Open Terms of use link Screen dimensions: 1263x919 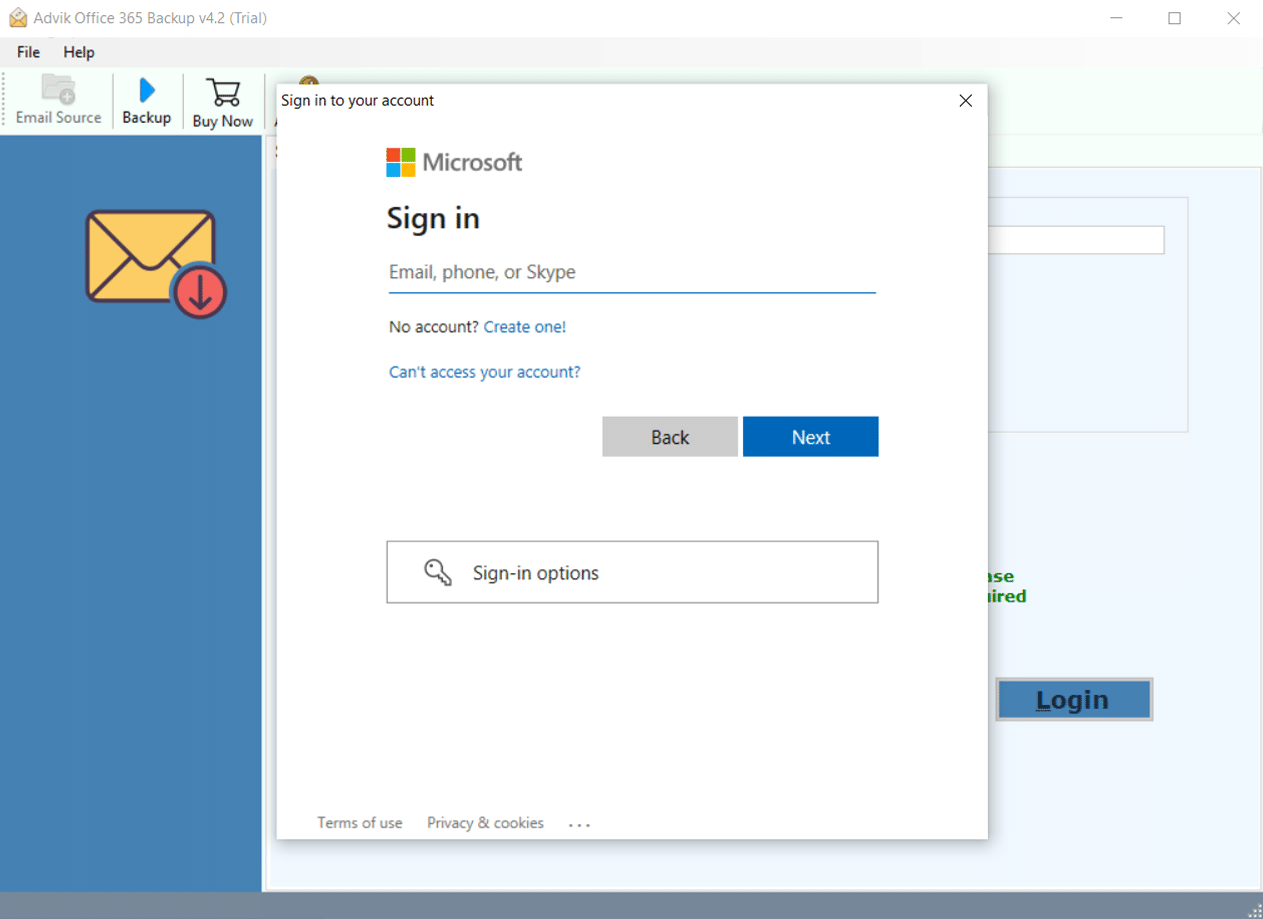[360, 823]
